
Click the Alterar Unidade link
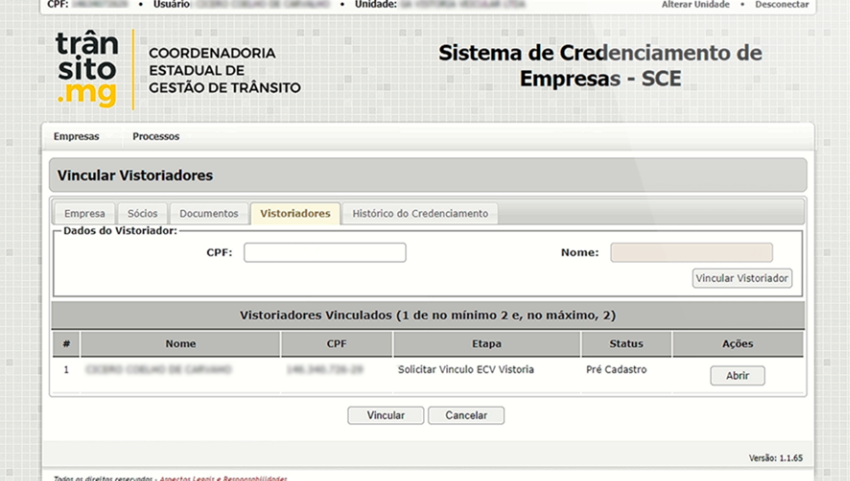[696, 4]
